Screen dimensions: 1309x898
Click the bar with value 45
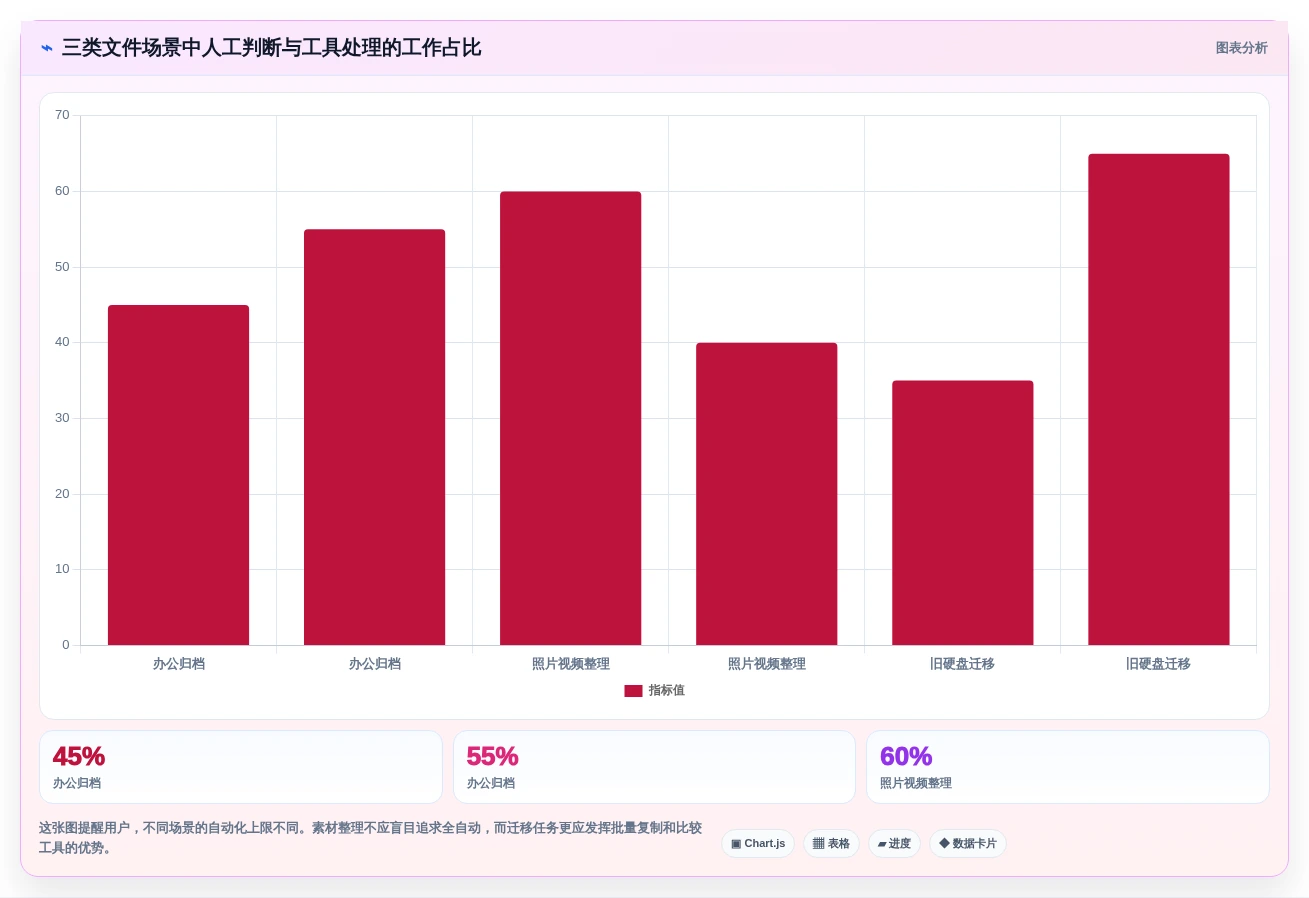click(178, 475)
